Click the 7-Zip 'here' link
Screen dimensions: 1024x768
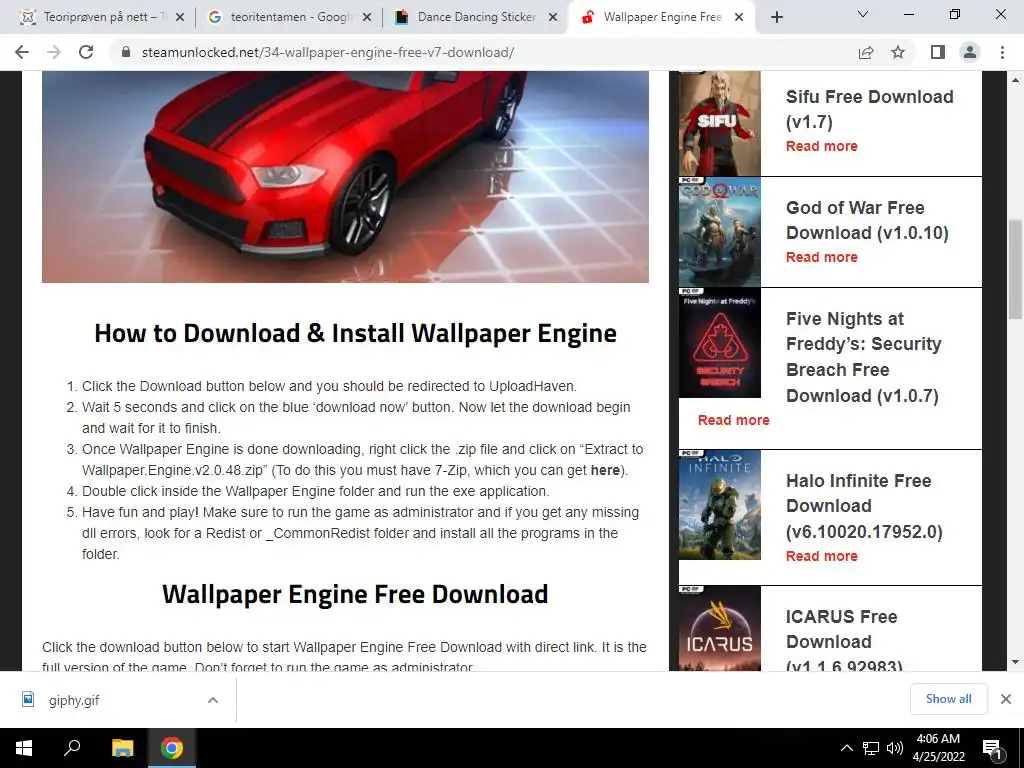(x=605, y=470)
